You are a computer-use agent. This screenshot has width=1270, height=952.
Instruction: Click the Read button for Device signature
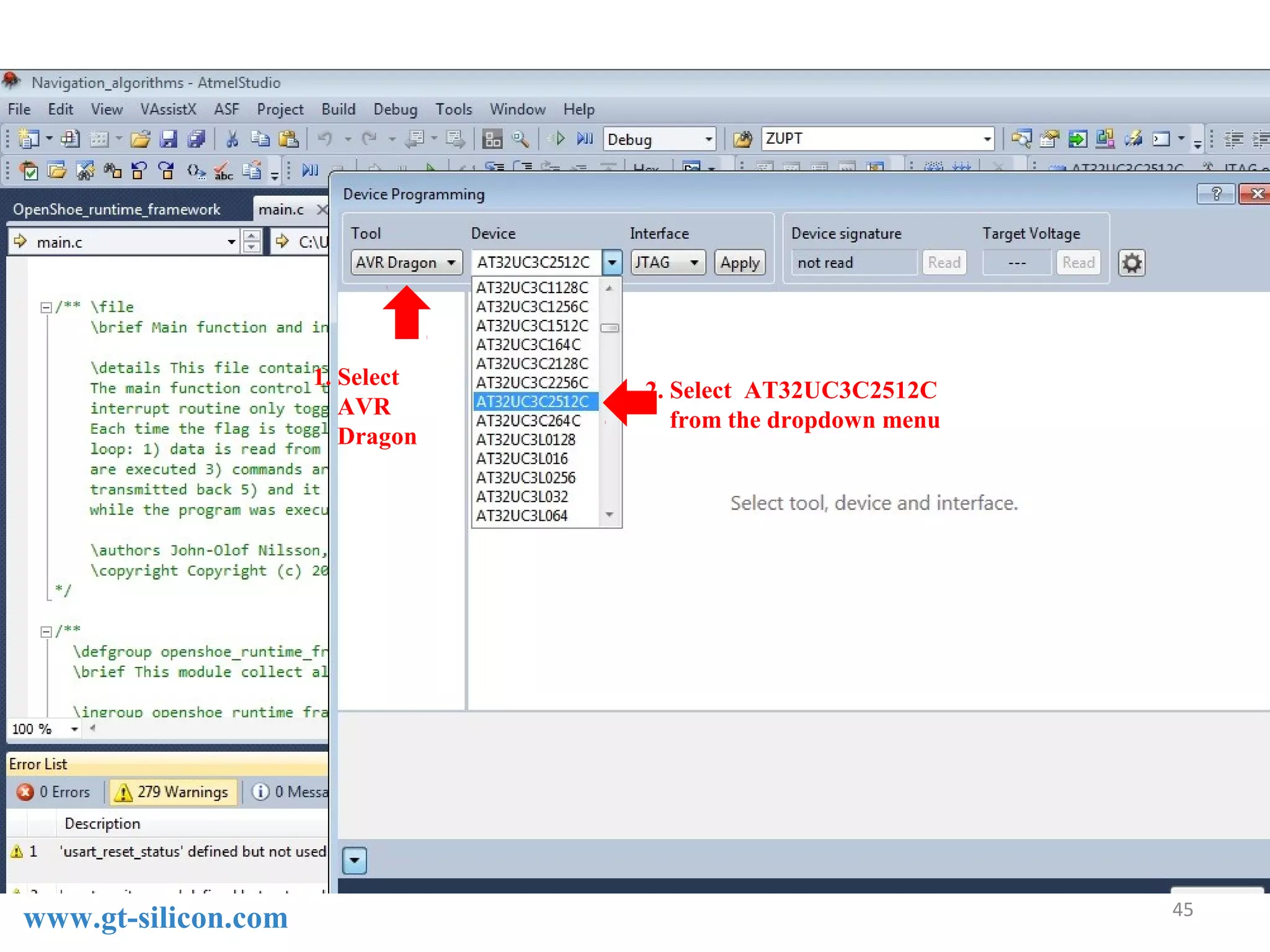(944, 263)
